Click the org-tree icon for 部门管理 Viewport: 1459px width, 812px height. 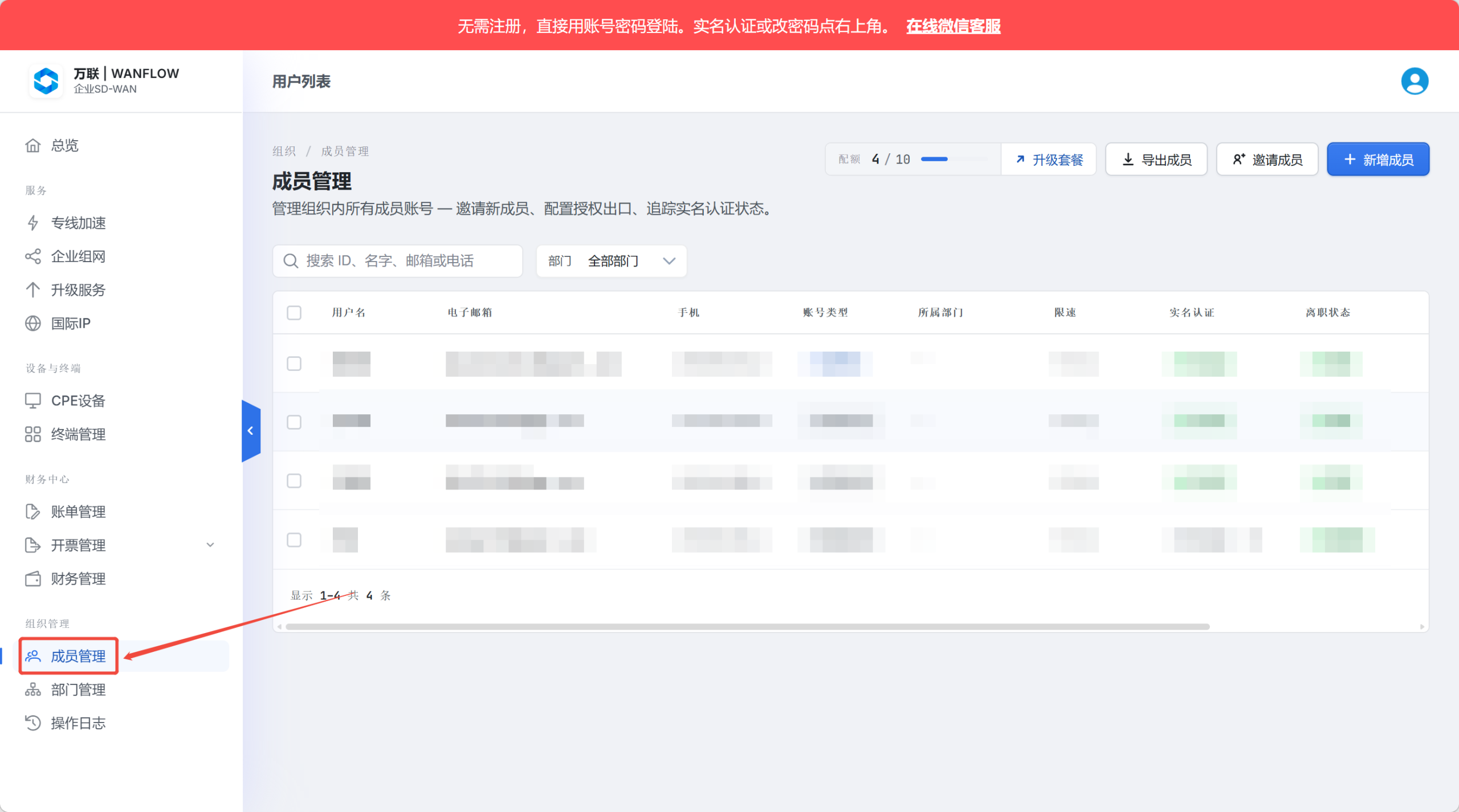coord(33,690)
